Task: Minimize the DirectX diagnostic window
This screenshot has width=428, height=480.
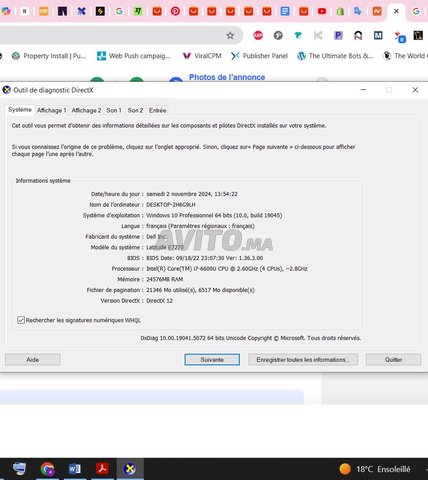Action: 363,90
